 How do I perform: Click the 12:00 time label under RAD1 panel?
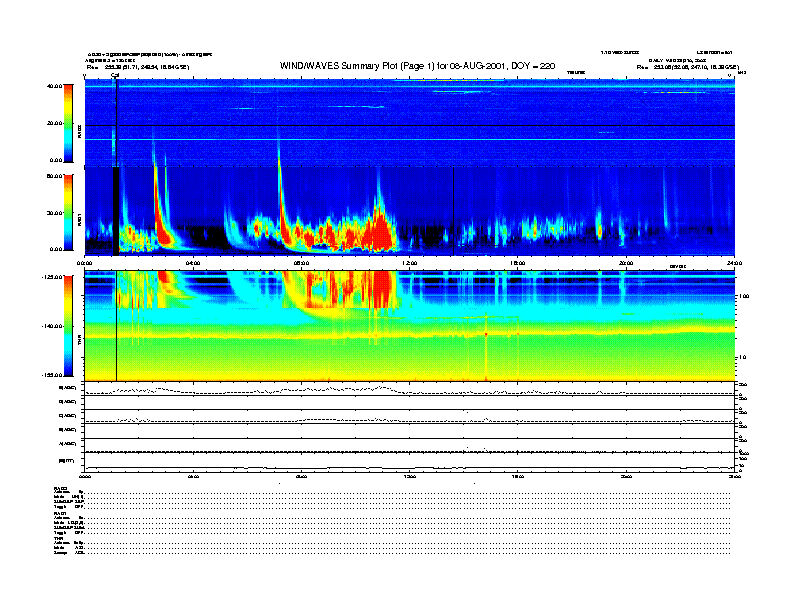click(410, 263)
